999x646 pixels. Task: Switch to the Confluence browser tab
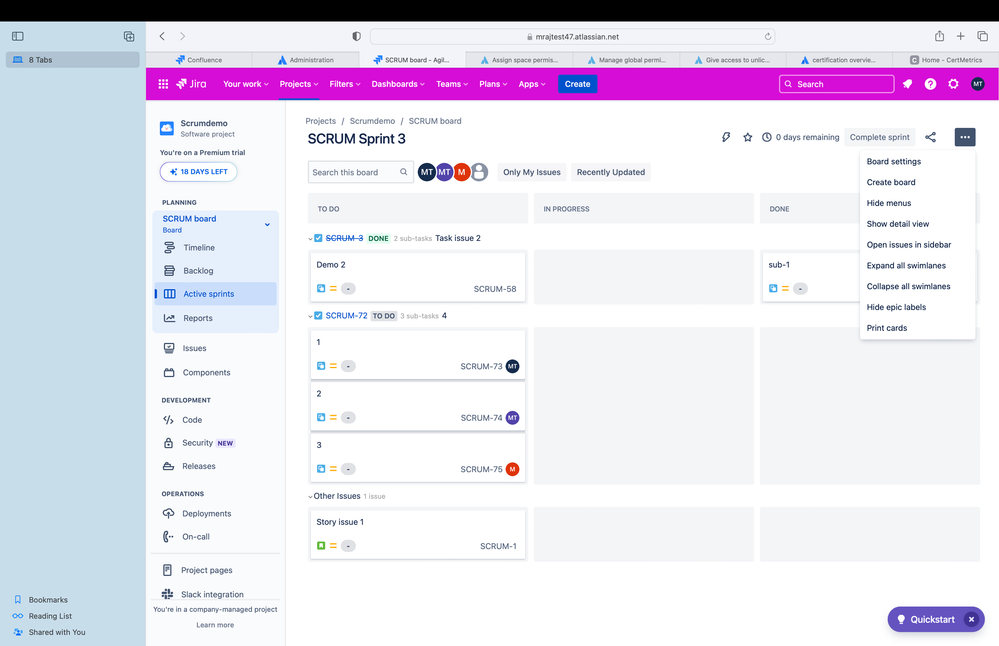click(x=199, y=60)
